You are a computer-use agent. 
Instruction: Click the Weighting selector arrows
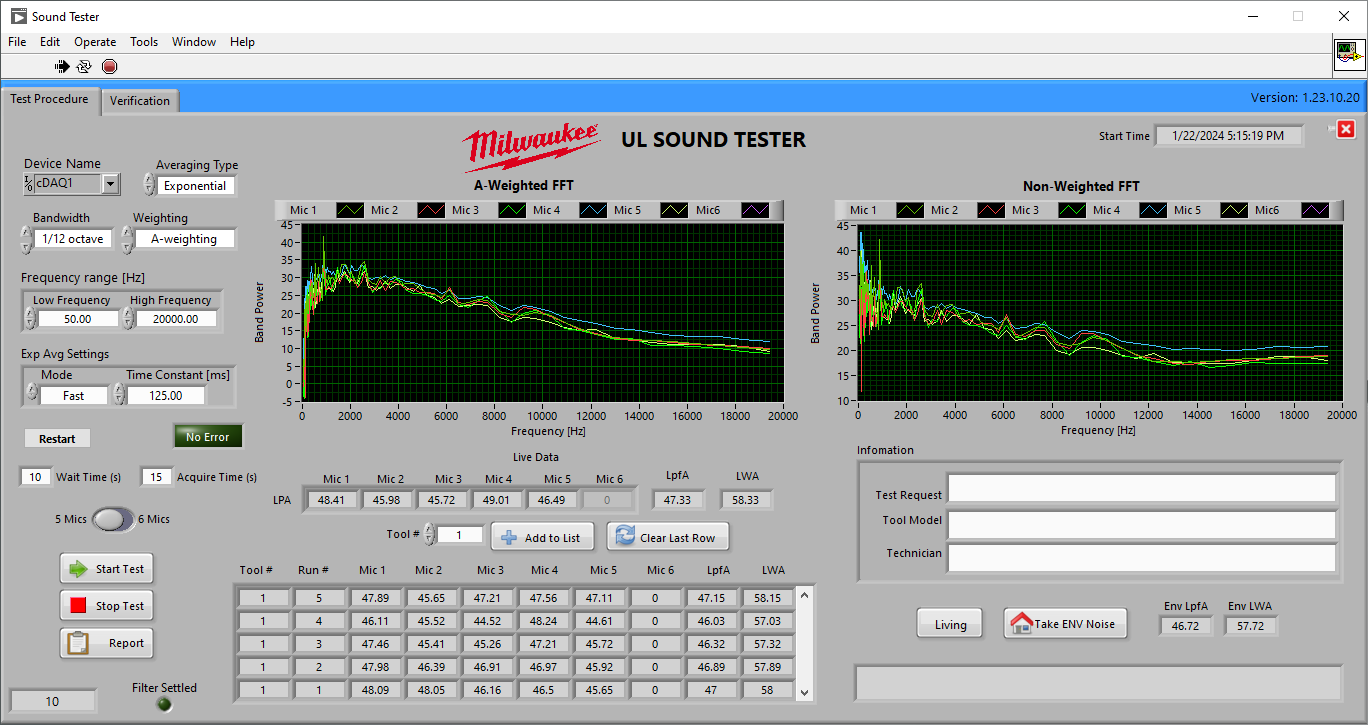coord(128,239)
